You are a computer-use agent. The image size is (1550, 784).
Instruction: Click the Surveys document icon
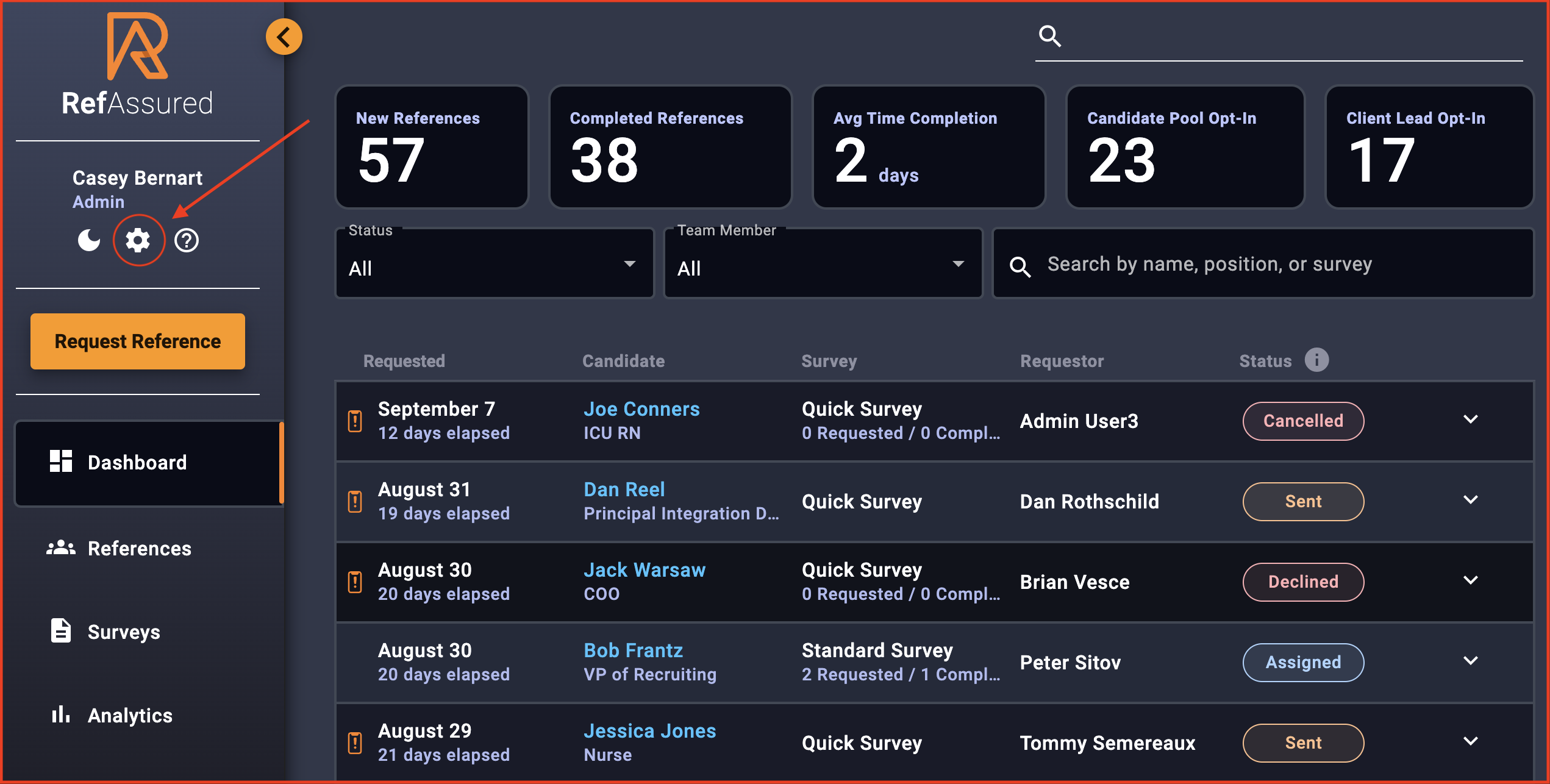pos(60,632)
